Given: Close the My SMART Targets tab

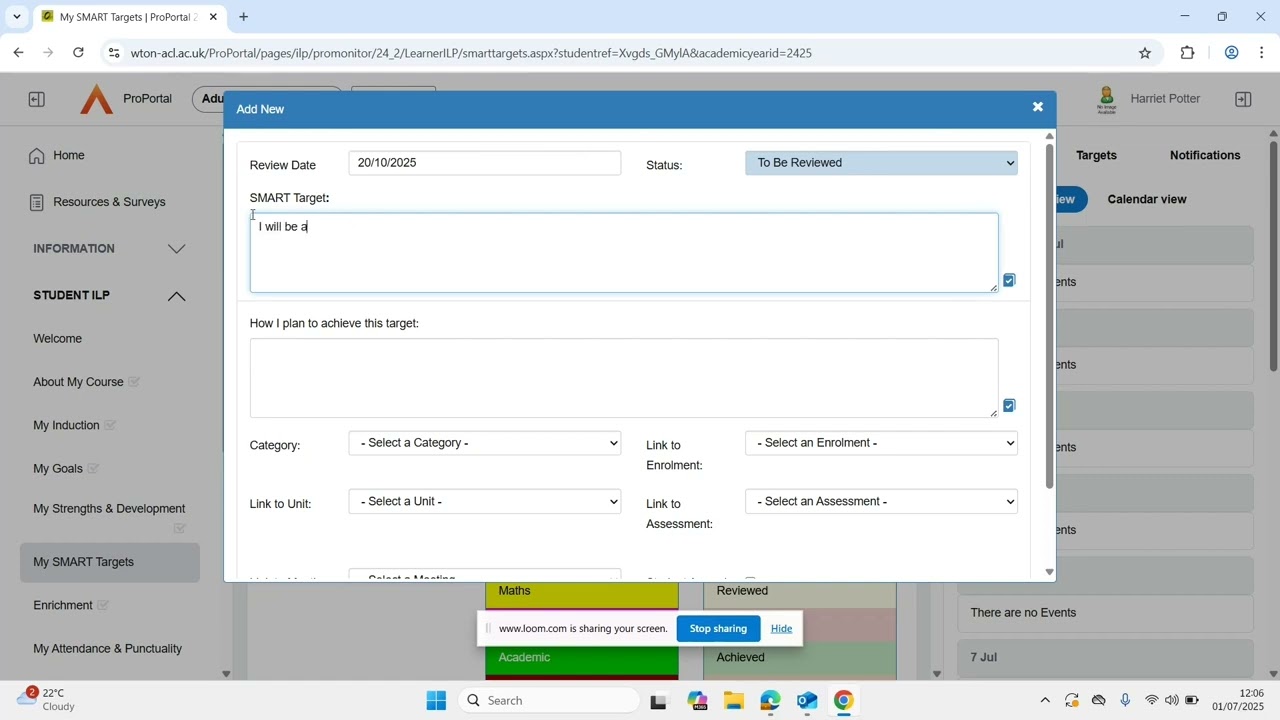Looking at the screenshot, I should [x=212, y=17].
